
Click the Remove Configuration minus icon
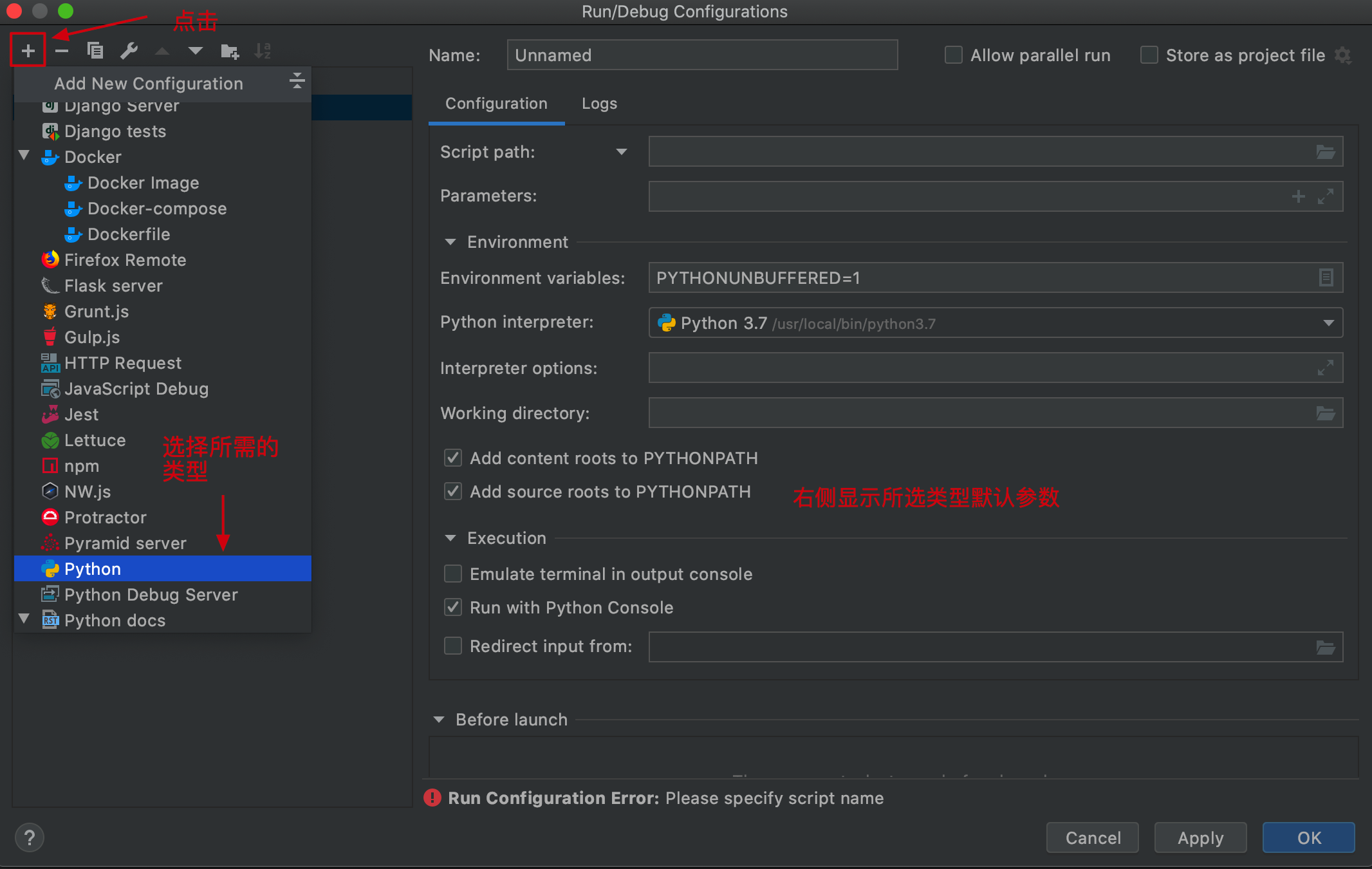tap(62, 50)
